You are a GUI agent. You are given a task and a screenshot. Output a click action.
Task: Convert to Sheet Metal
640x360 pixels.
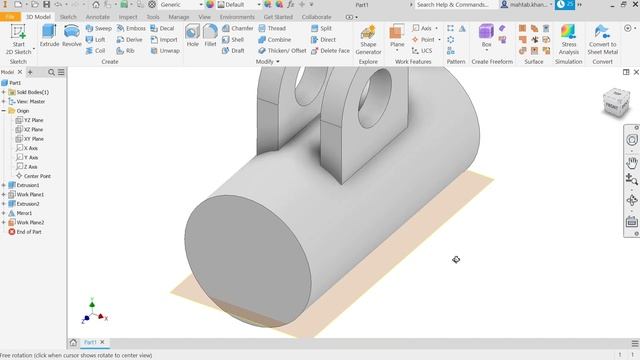point(602,39)
